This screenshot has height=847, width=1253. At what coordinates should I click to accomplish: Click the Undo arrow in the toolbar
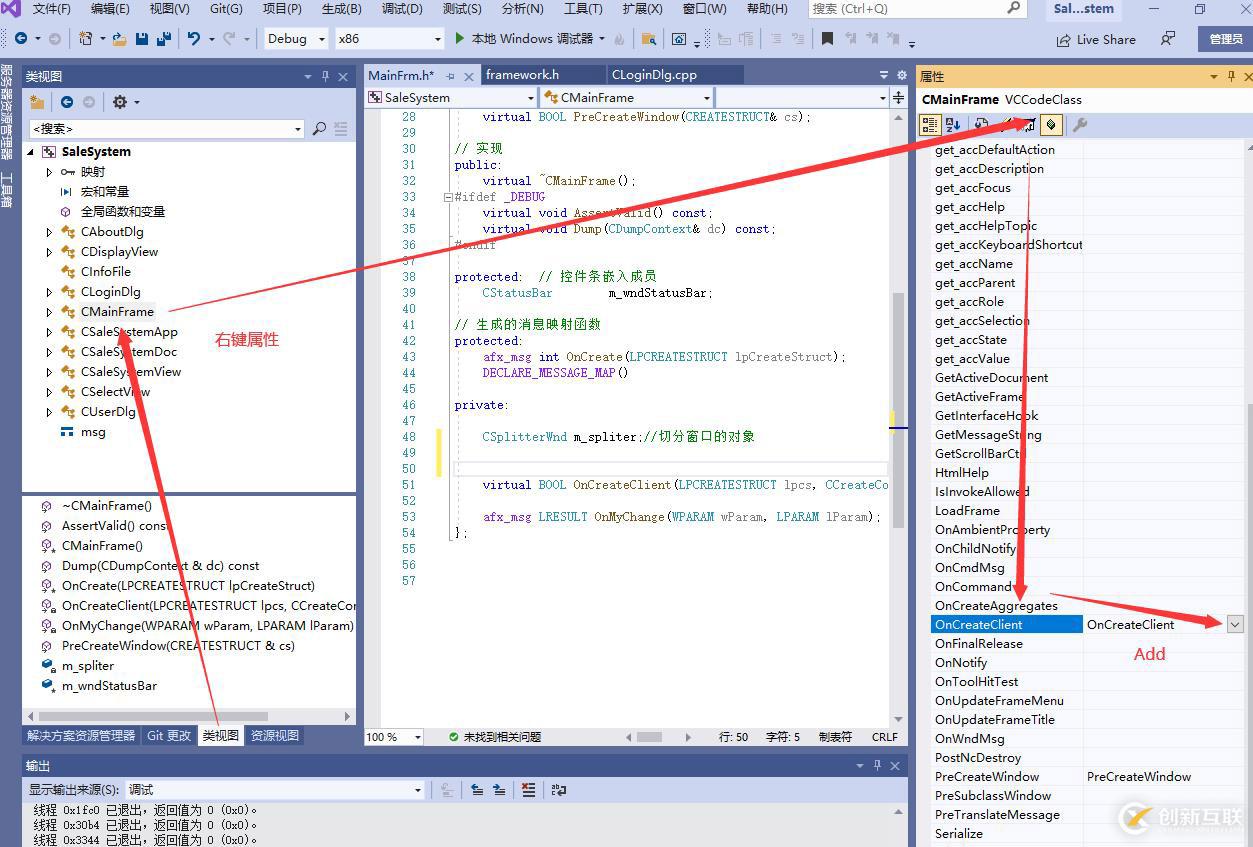tap(194, 39)
